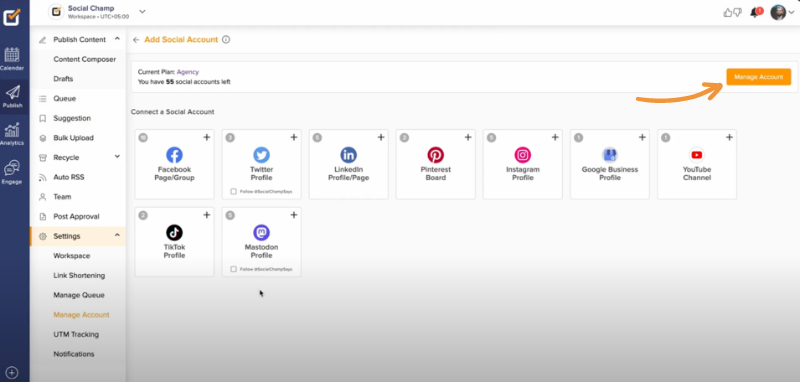Connect a Facebook Page/Group
Image resolution: width=800 pixels, height=382 pixels.
tap(174, 164)
